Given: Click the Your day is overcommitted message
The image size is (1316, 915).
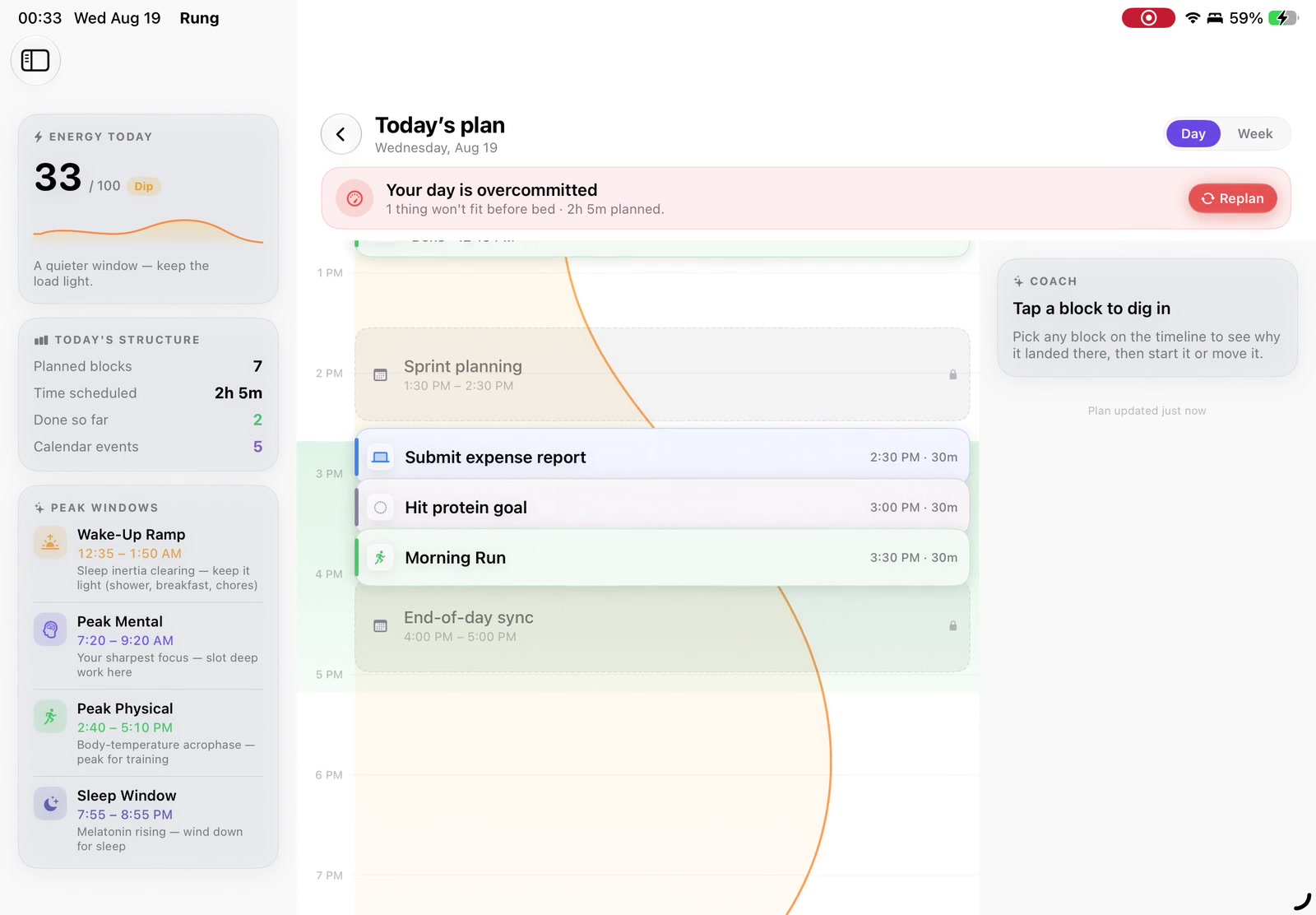Looking at the screenshot, I should coord(492,190).
